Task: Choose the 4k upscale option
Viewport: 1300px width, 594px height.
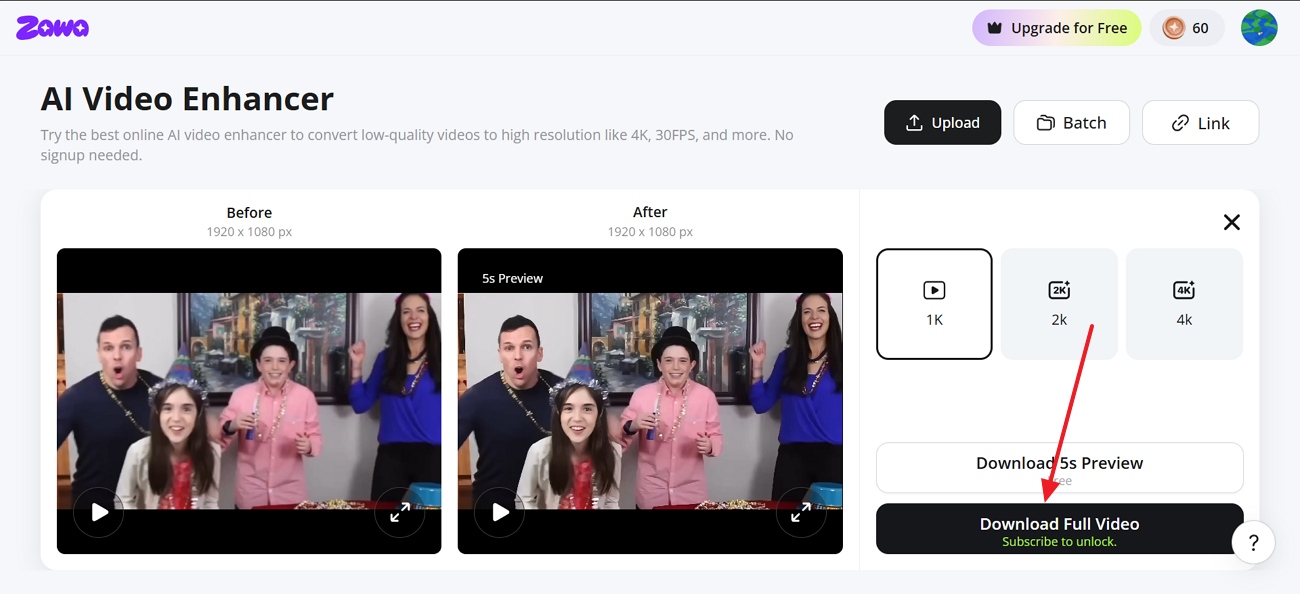Action: click(x=1184, y=304)
